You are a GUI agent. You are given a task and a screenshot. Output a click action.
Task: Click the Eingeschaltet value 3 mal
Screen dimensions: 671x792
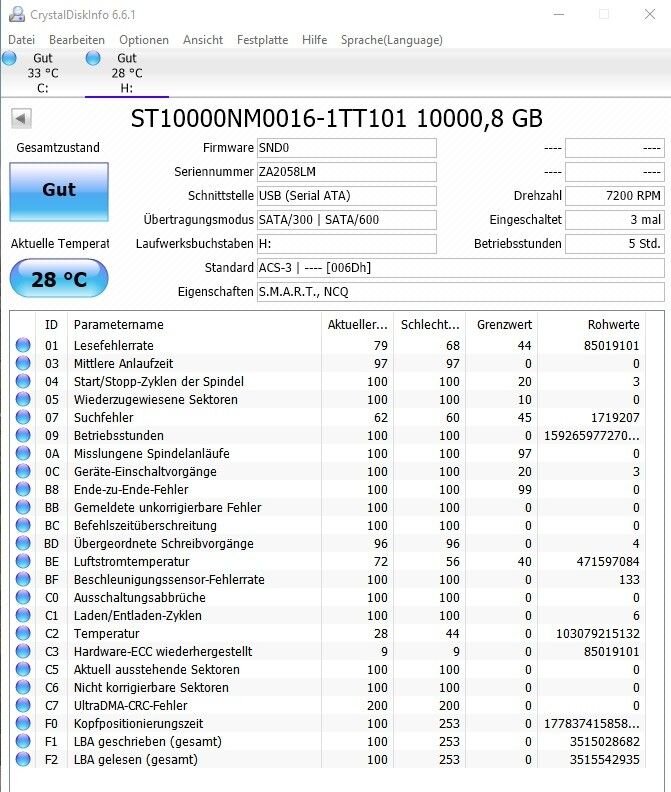click(x=614, y=220)
